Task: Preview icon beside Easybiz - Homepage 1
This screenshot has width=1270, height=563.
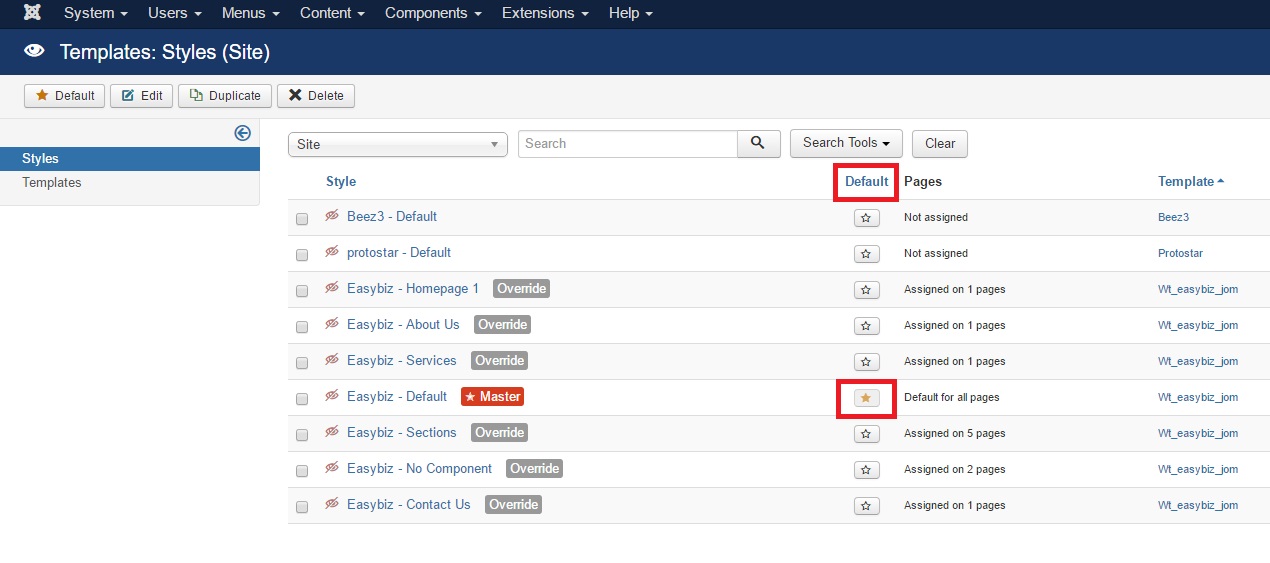Action: point(332,288)
